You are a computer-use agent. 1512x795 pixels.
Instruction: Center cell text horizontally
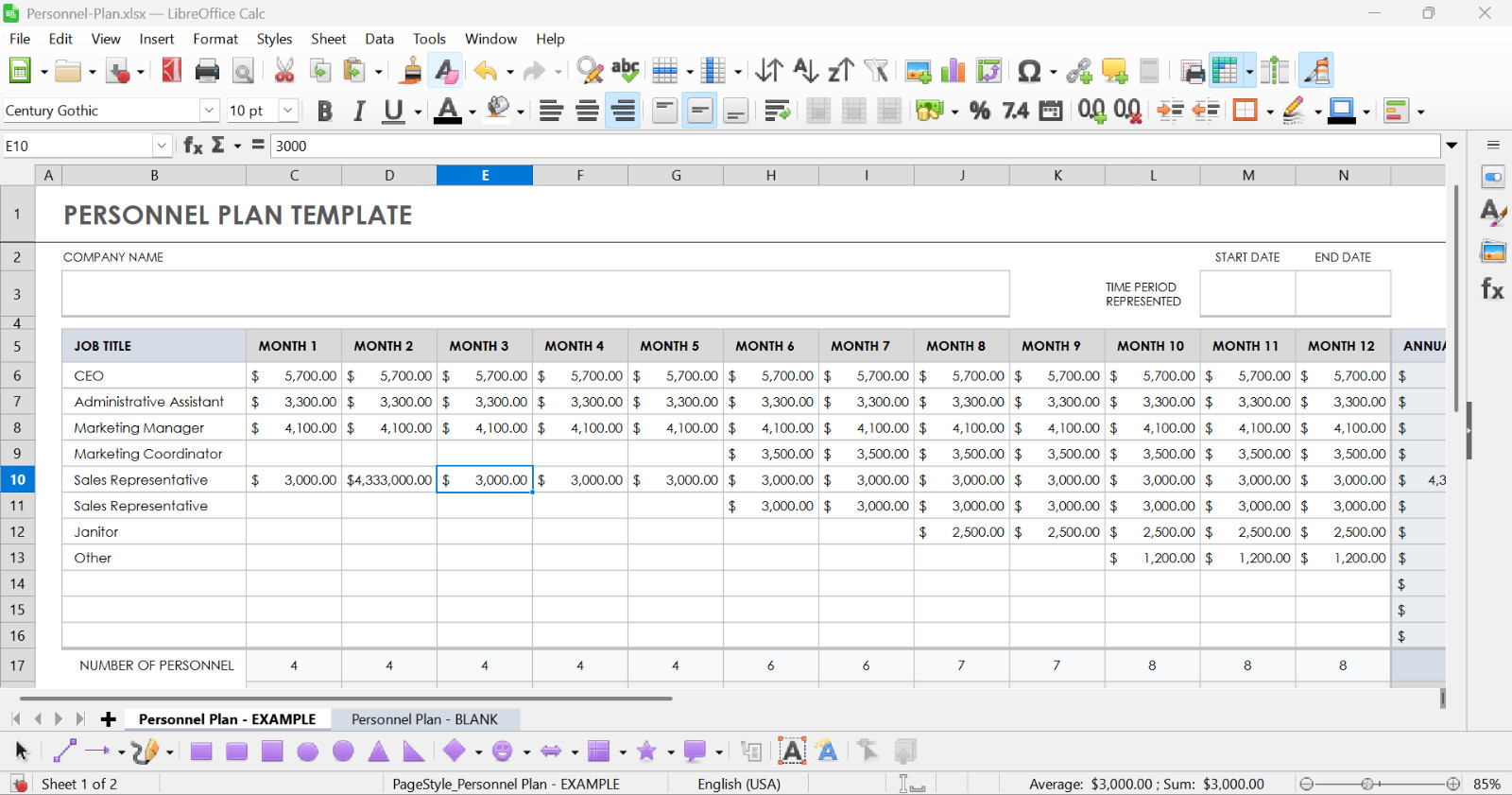(x=587, y=111)
